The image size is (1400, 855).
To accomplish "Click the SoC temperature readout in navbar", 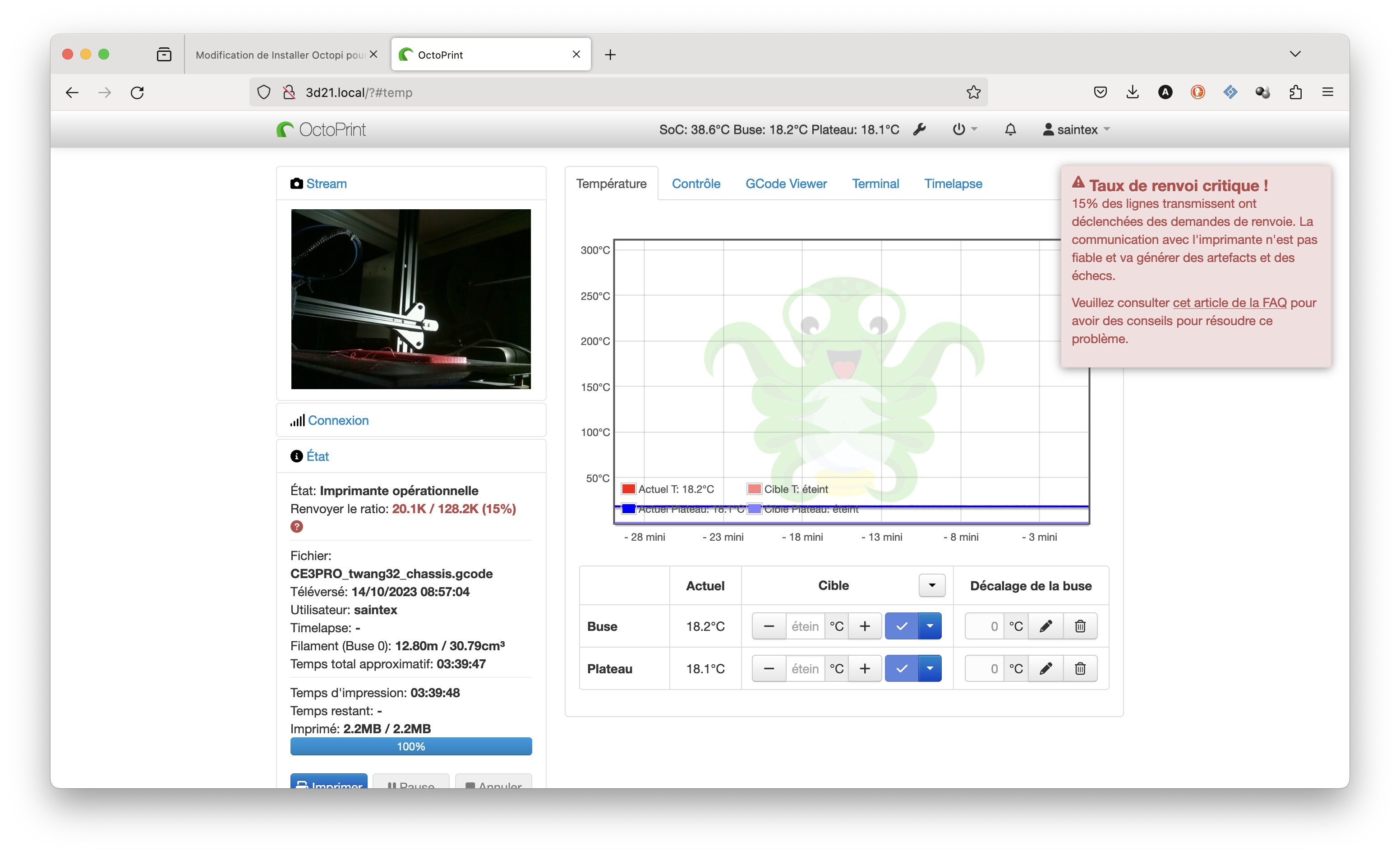I will point(694,129).
